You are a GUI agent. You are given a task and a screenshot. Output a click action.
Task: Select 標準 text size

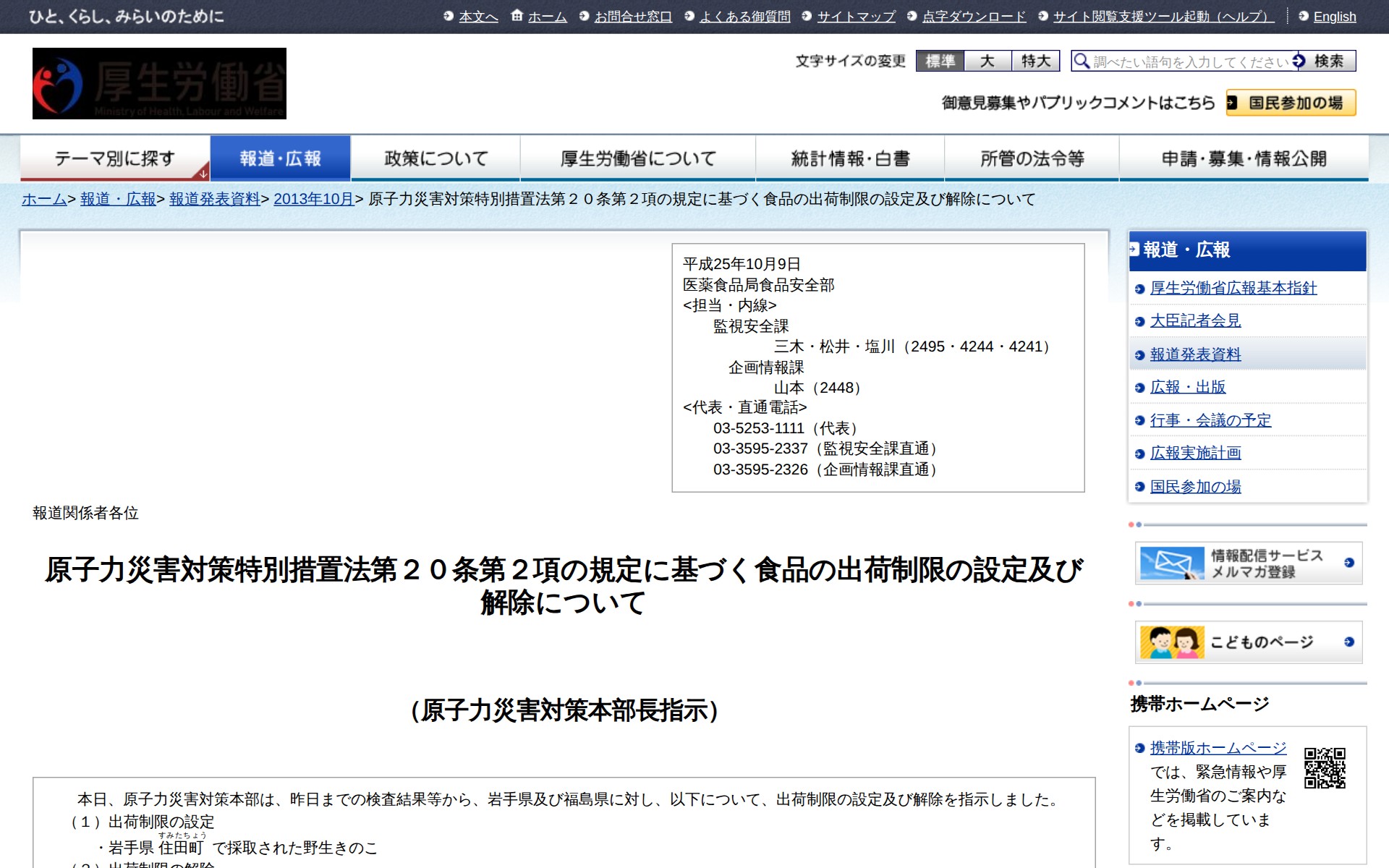[940, 61]
